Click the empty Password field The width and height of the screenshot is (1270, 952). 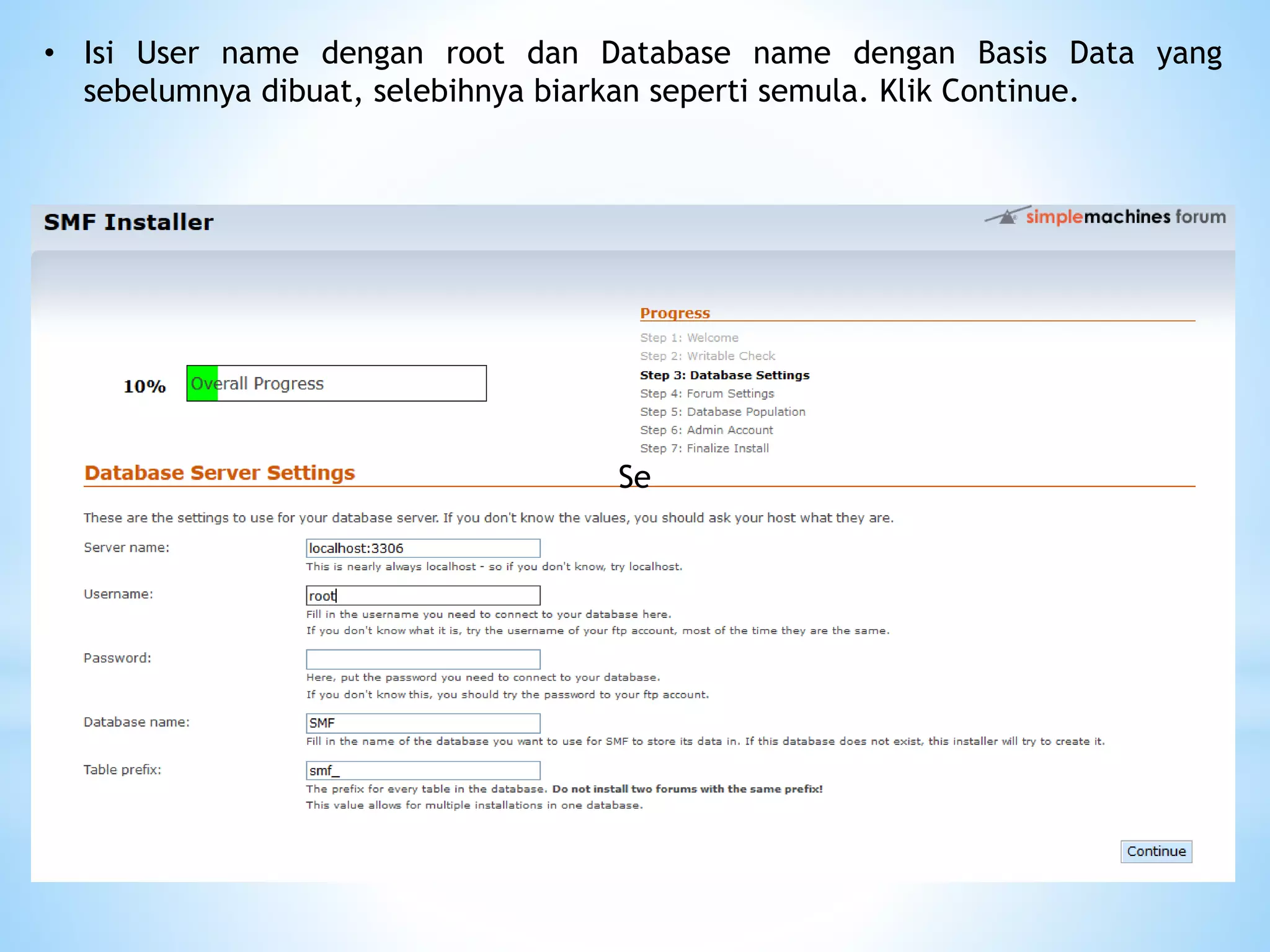pyautogui.click(x=423, y=659)
